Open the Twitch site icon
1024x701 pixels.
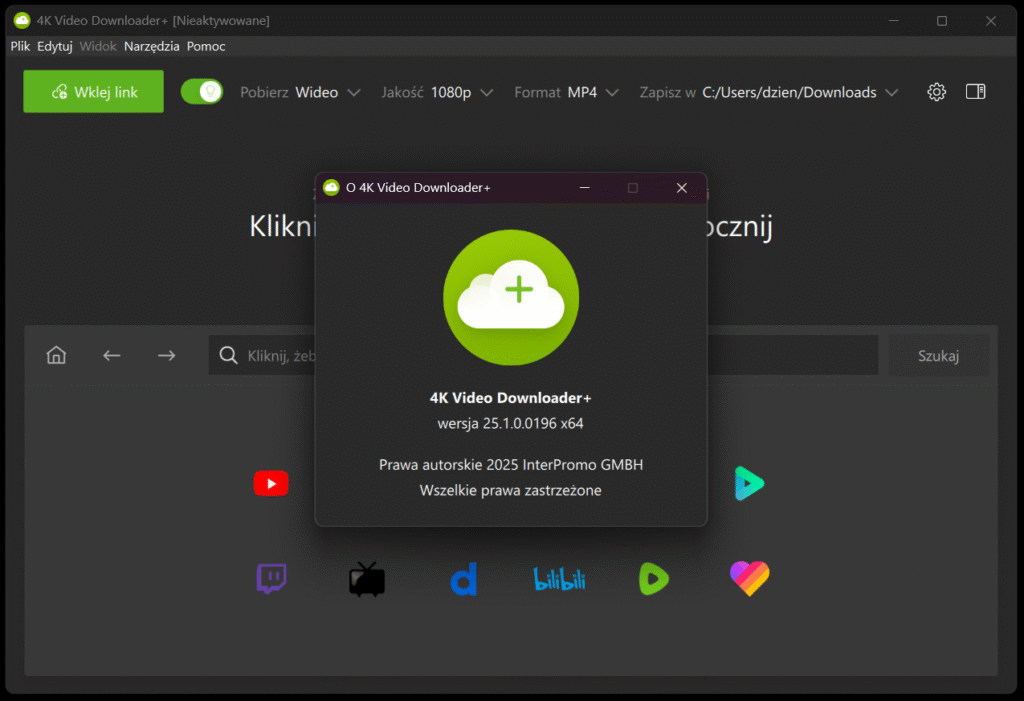pyautogui.click(x=271, y=578)
